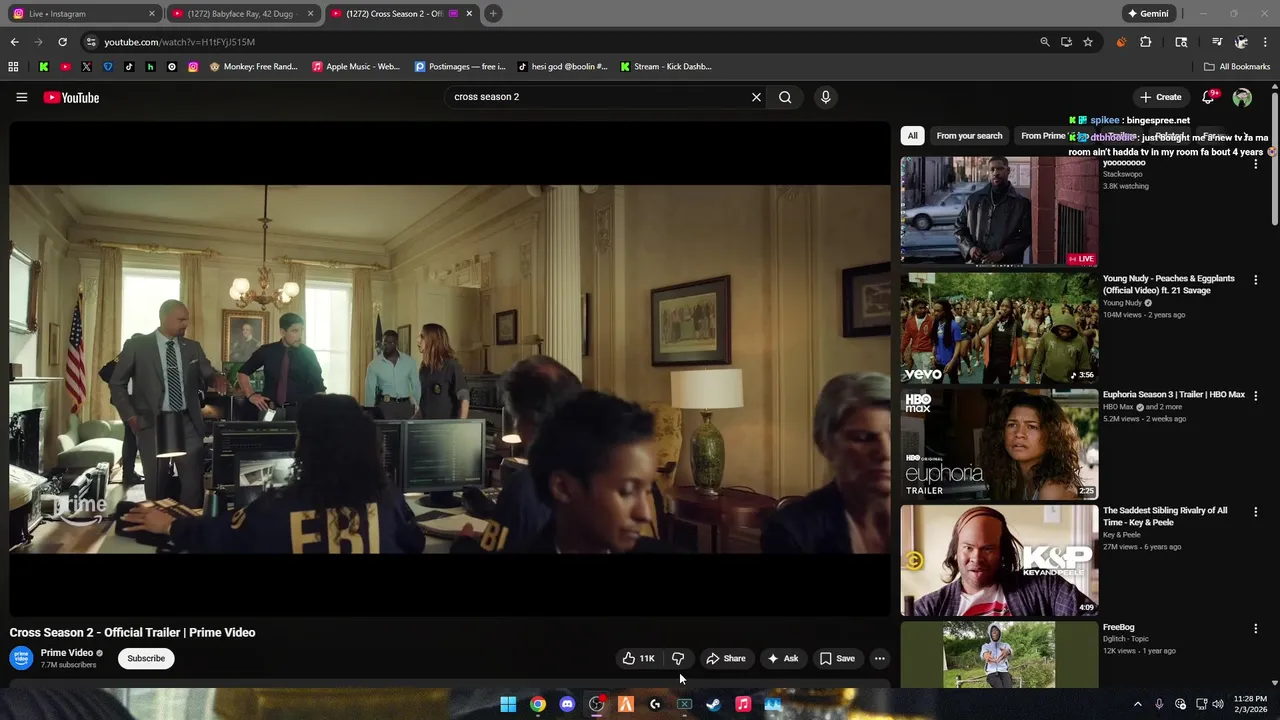1280x720 pixels.
Task: Reload the current page
Action: [62, 42]
